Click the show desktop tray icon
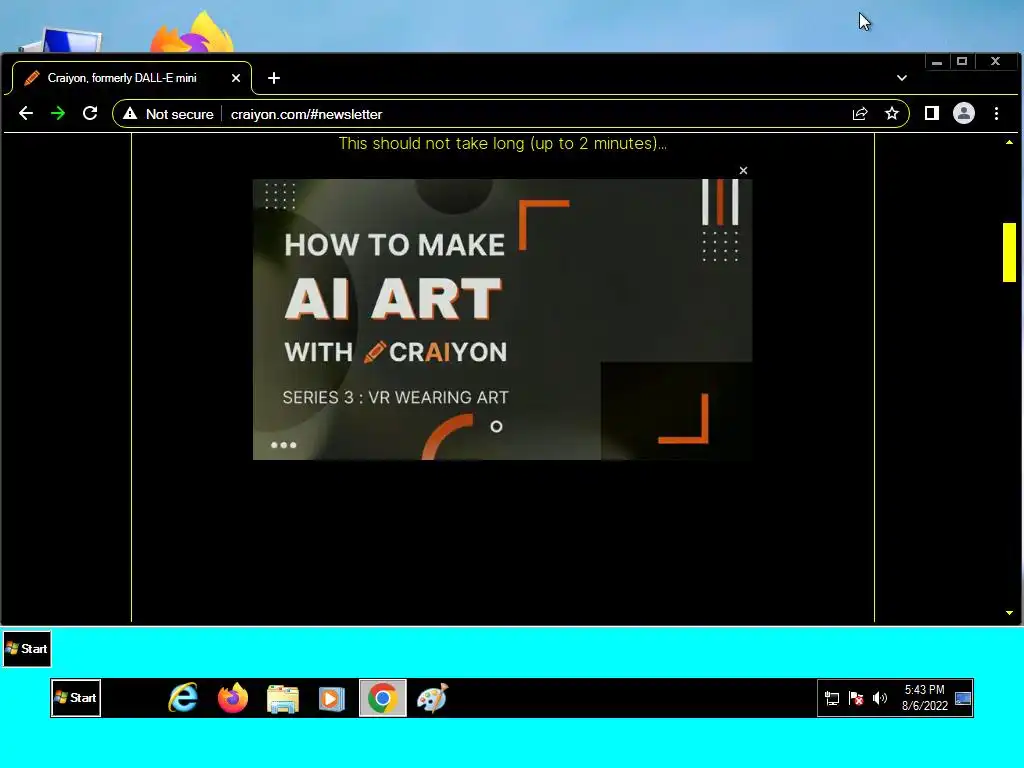 (x=963, y=699)
